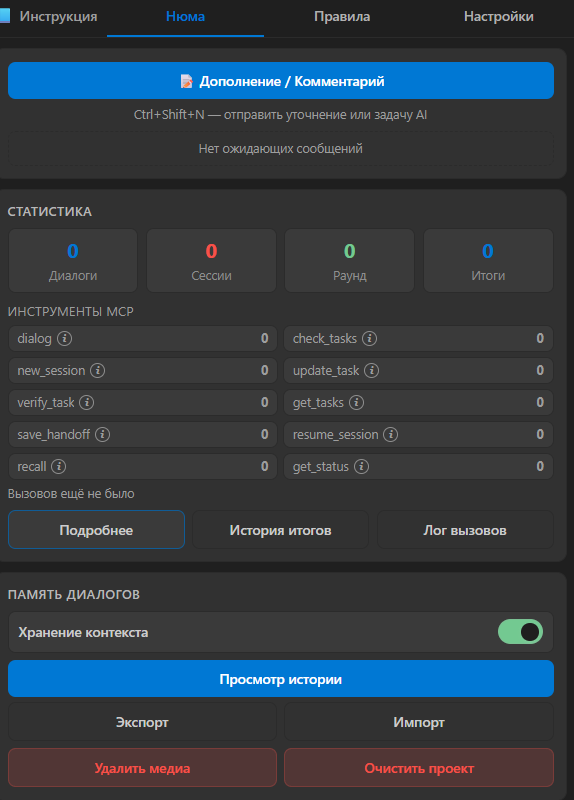Click the Дополнение / Комментарий button
The height and width of the screenshot is (800, 574).
(281, 81)
